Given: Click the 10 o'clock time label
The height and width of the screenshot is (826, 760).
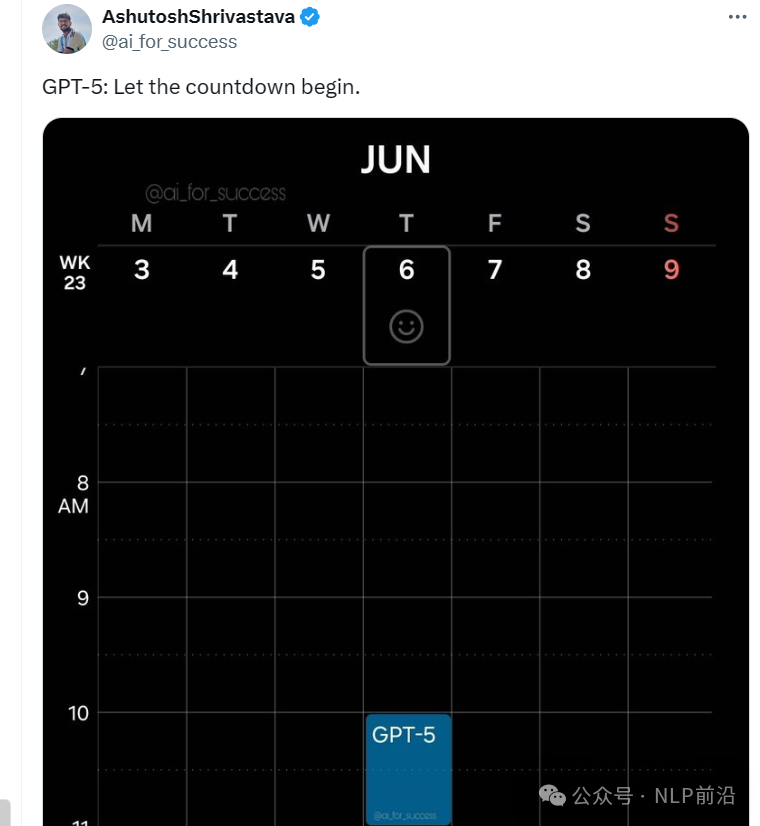Looking at the screenshot, I should 78,713.
